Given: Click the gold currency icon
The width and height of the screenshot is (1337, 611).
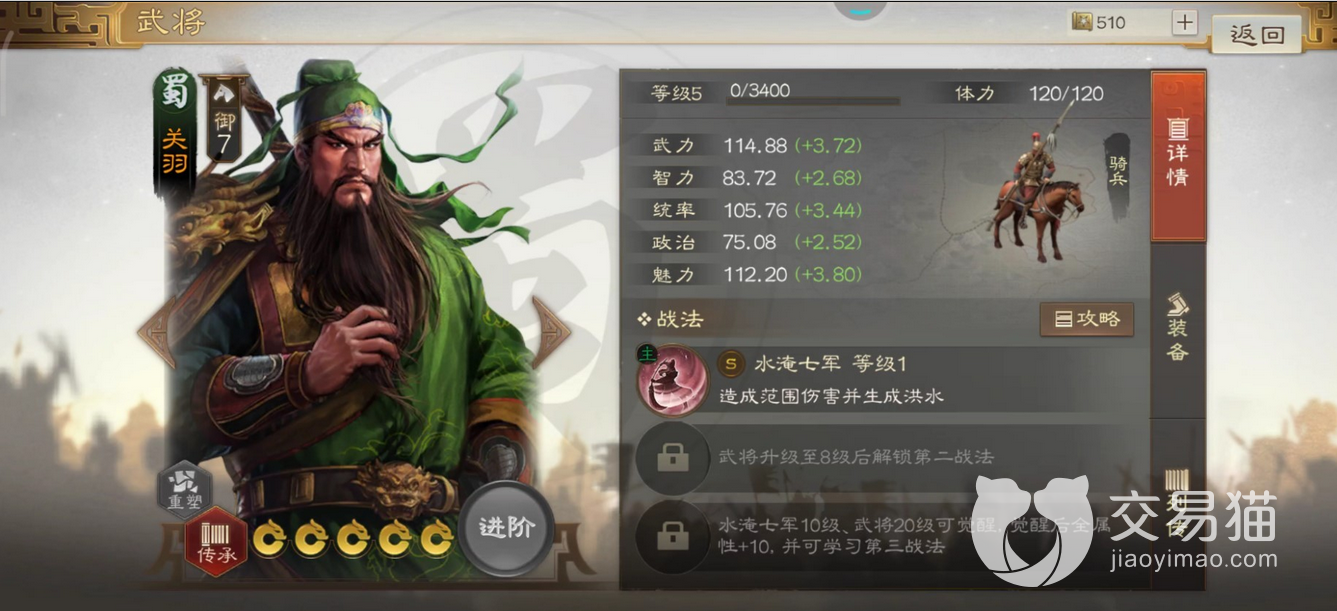Looking at the screenshot, I should 1081,22.
